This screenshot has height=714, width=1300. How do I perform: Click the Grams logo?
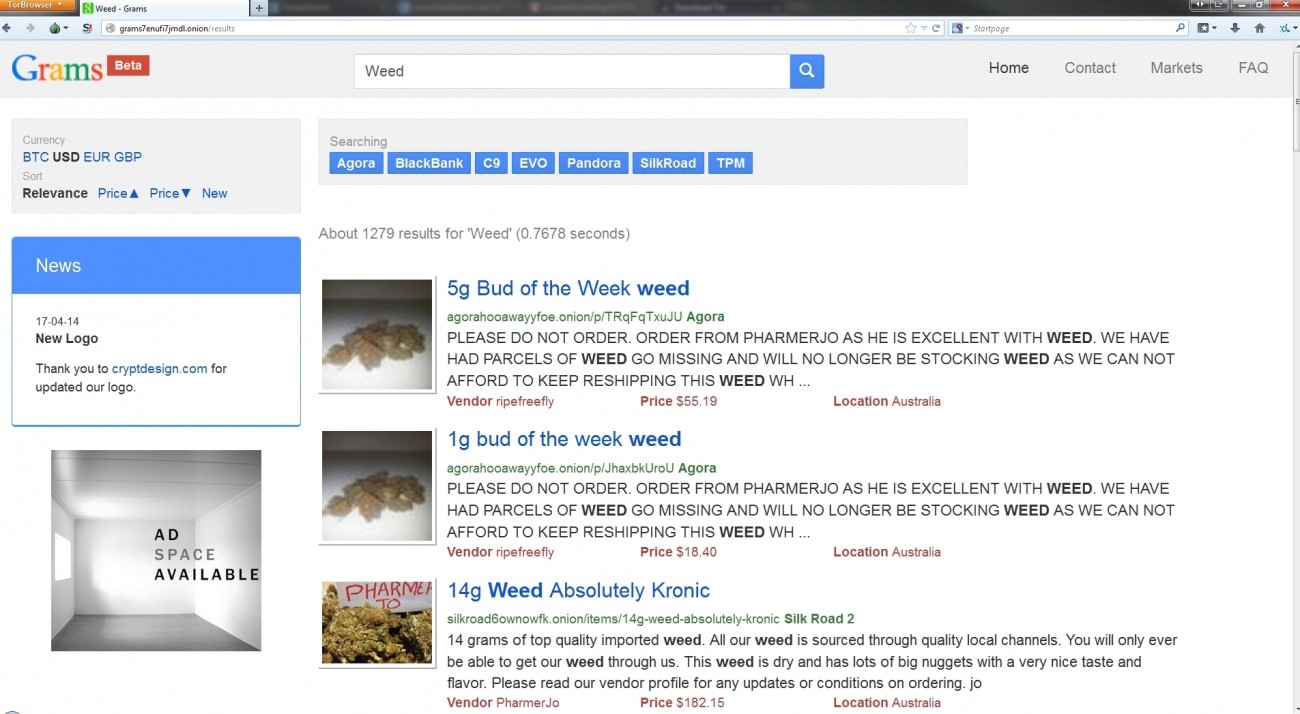click(58, 68)
